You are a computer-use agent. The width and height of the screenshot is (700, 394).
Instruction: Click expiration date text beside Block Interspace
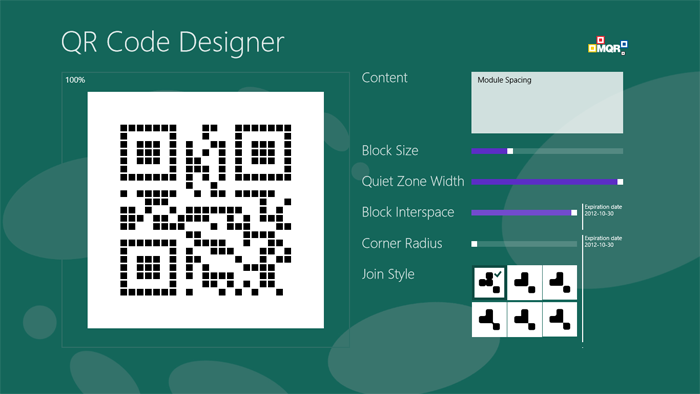603,210
